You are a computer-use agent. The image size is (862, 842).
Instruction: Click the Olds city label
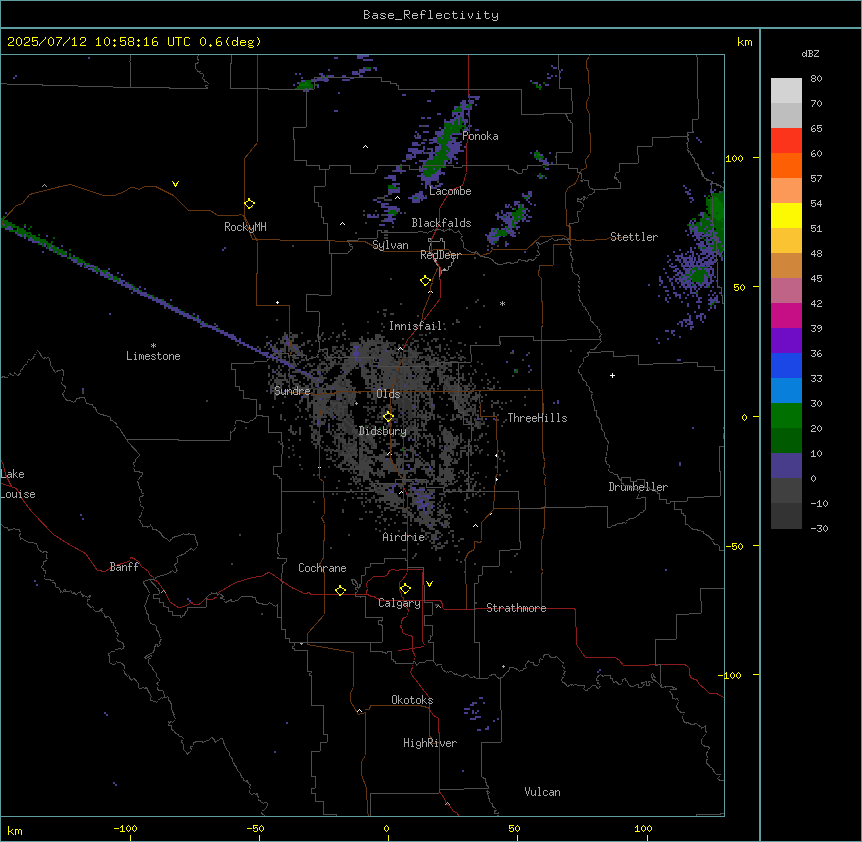[x=388, y=394]
